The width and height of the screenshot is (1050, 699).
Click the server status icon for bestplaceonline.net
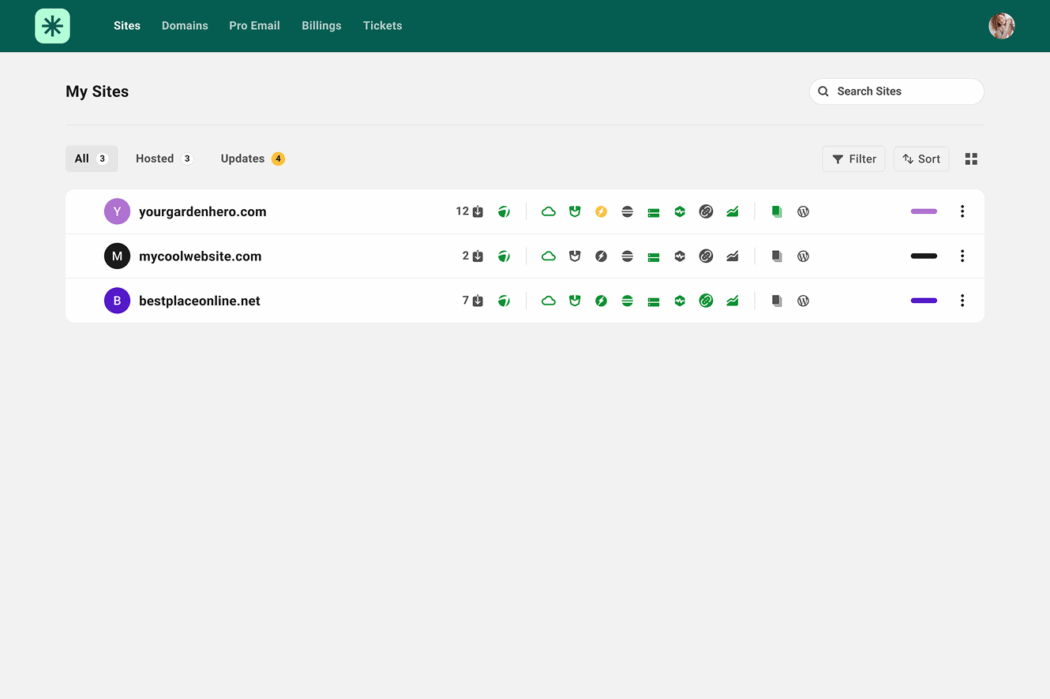tap(653, 300)
